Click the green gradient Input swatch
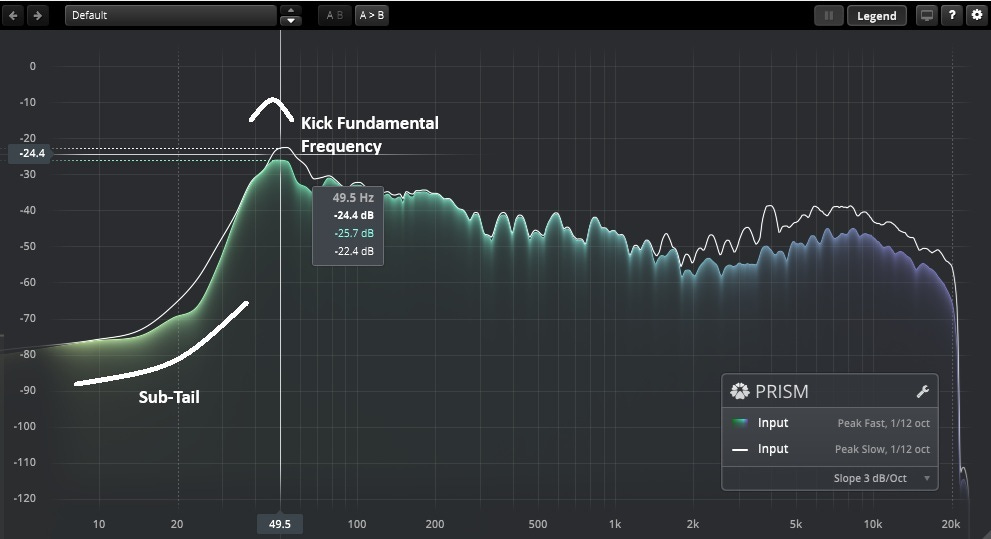Screen dimensions: 991x539 point(740,423)
